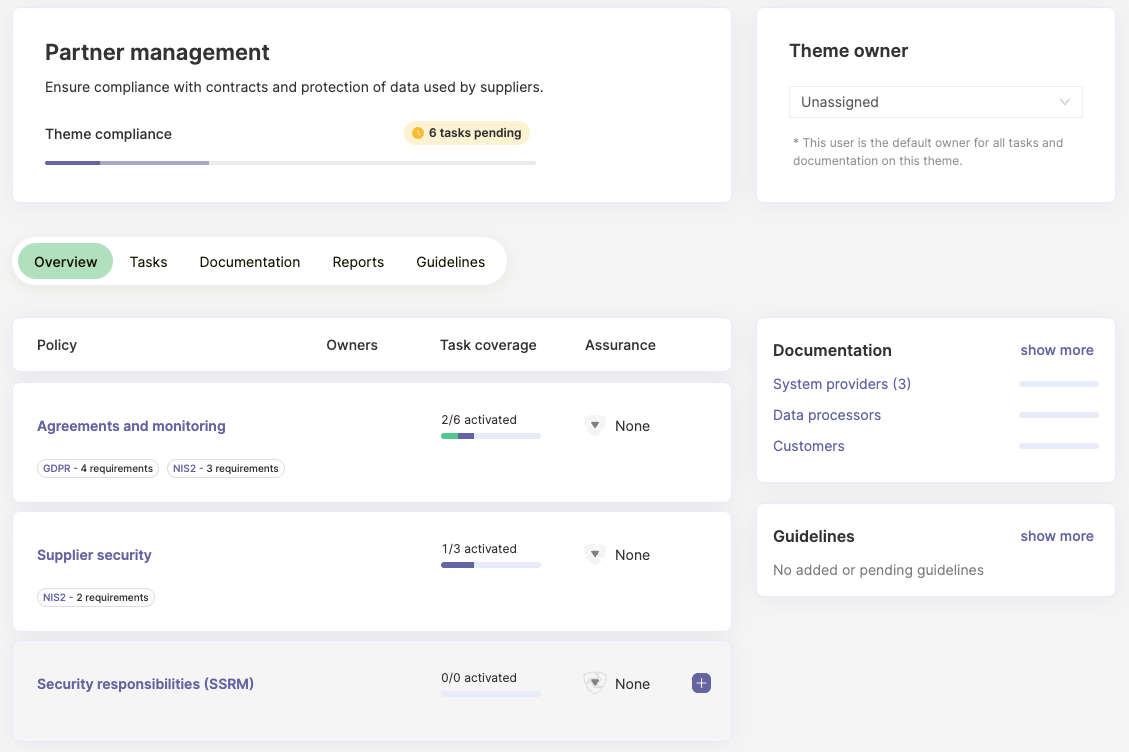This screenshot has width=1129, height=752.
Task: Click the plus icon on Security responsibilities row
Action: point(701,683)
